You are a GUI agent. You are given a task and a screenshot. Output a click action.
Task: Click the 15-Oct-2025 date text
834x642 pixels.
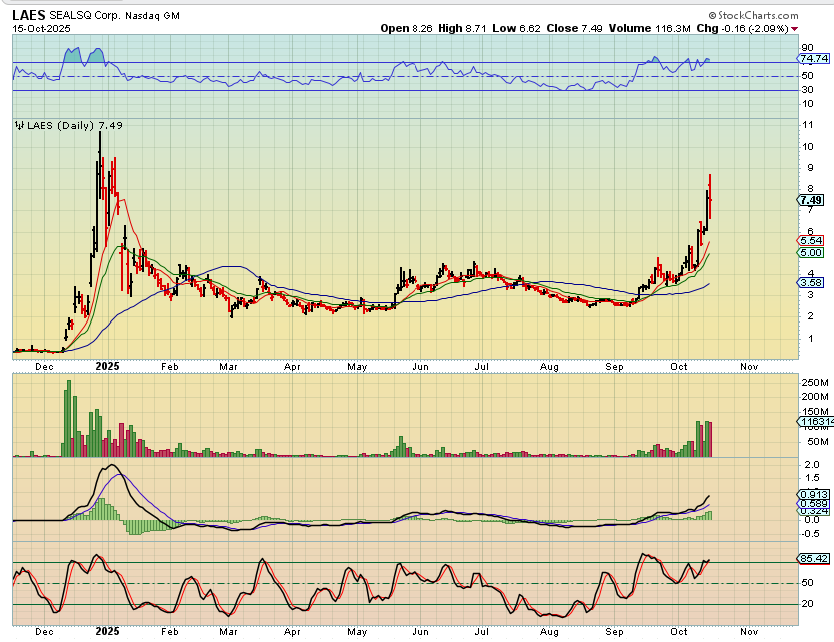(41, 29)
